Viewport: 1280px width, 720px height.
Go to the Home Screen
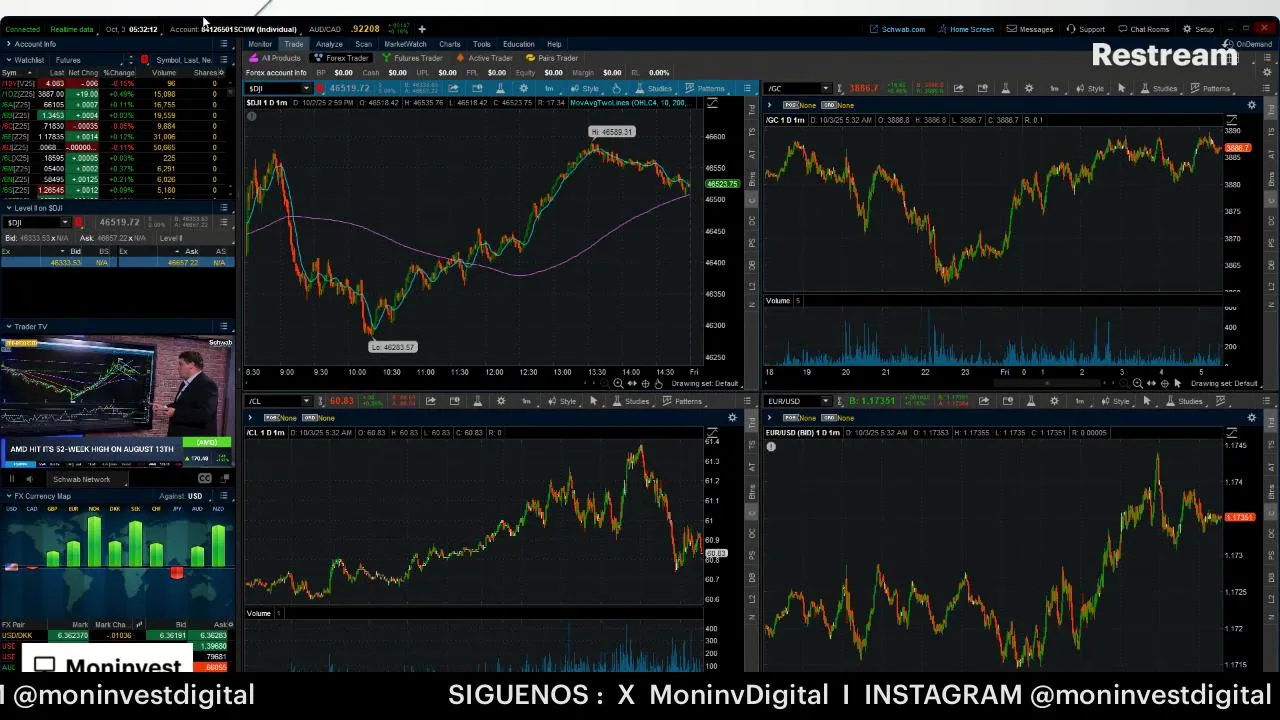pyautogui.click(x=966, y=29)
